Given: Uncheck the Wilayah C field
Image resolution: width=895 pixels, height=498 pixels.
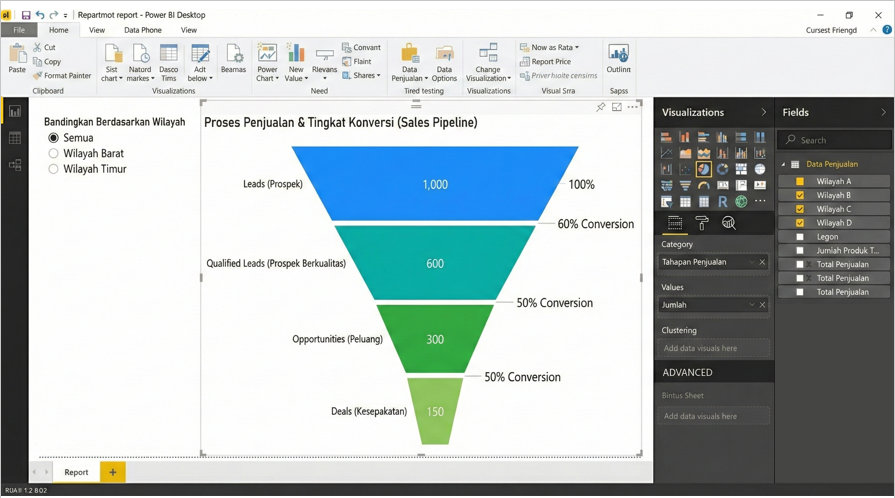Looking at the screenshot, I should pyautogui.click(x=800, y=209).
